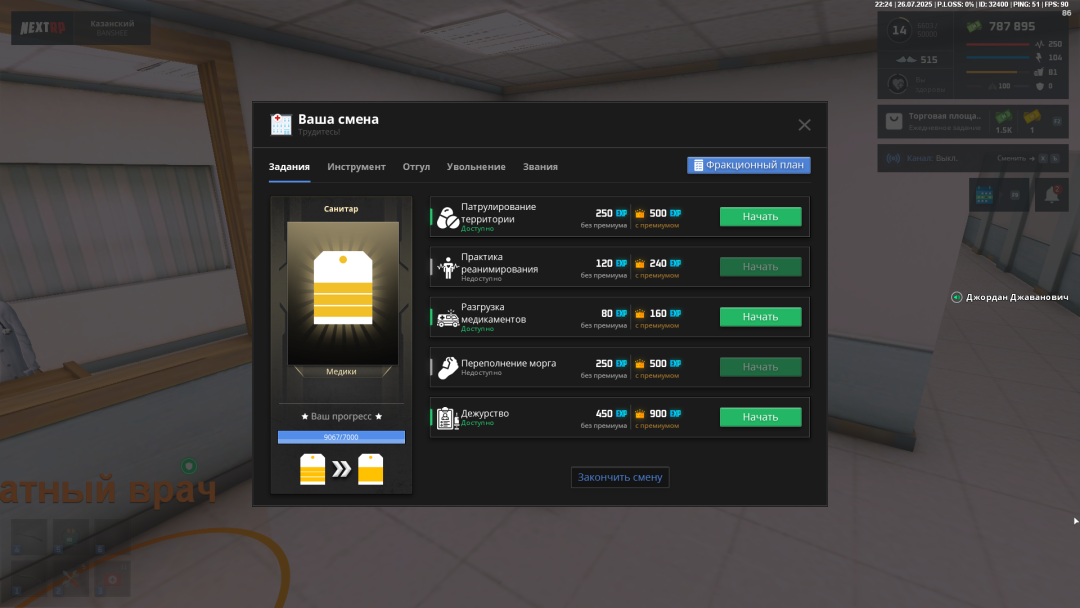Click the heart health icon in HUD
1080x608 pixels.
pos(897,84)
